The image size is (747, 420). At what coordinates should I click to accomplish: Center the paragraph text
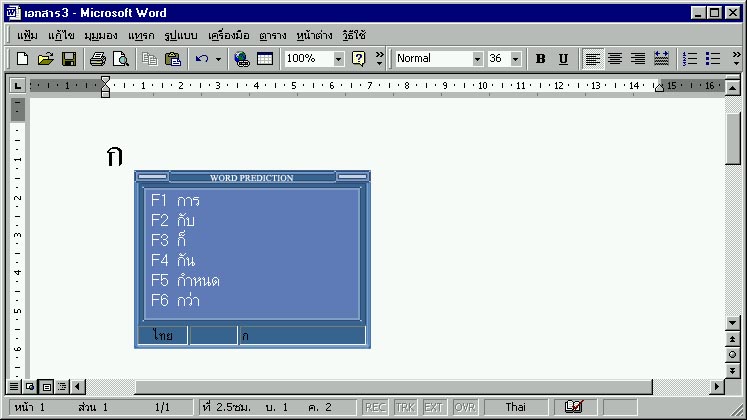(x=615, y=59)
